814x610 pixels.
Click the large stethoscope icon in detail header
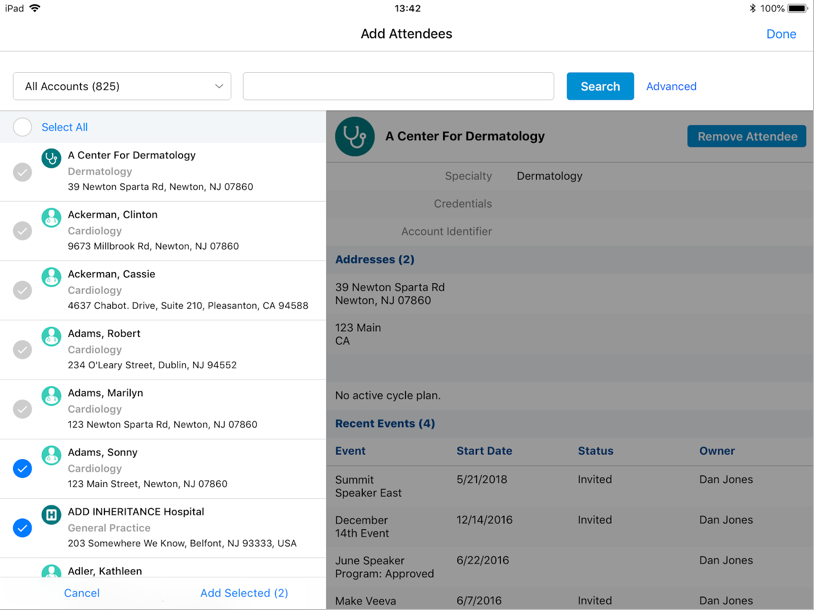(355, 137)
